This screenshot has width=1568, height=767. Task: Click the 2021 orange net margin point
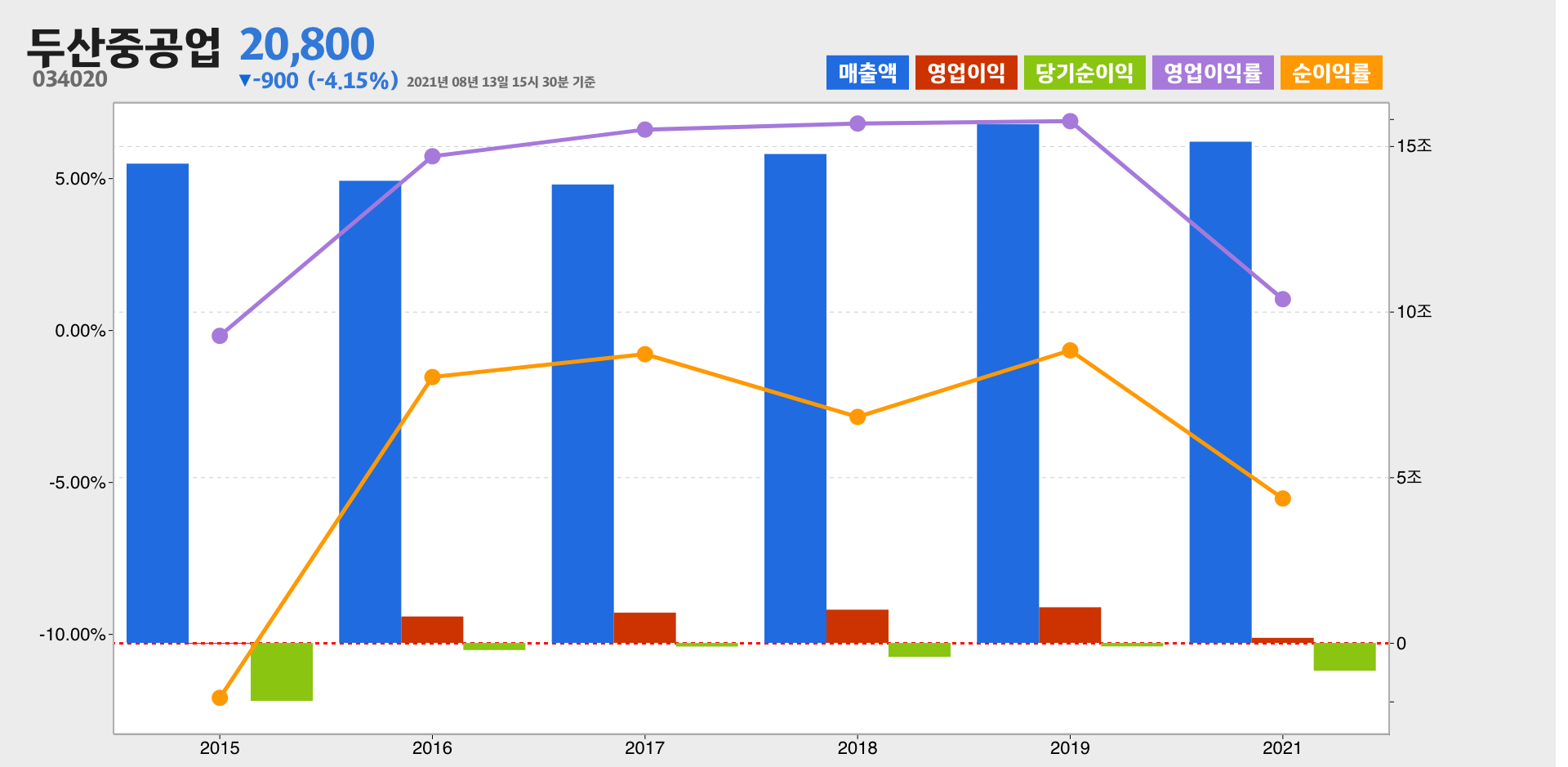[x=1283, y=498]
